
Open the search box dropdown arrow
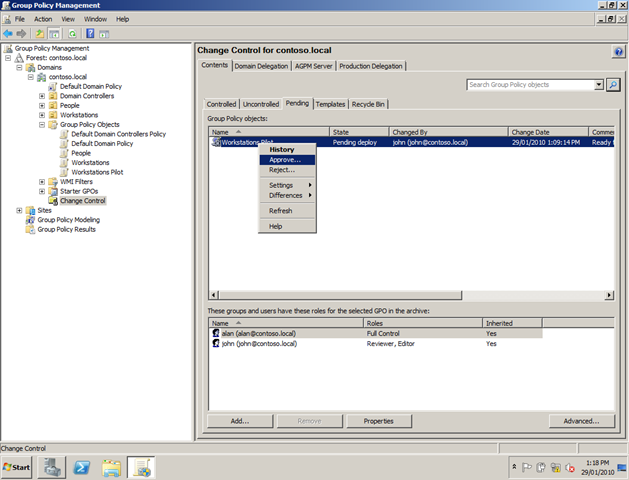(599, 86)
